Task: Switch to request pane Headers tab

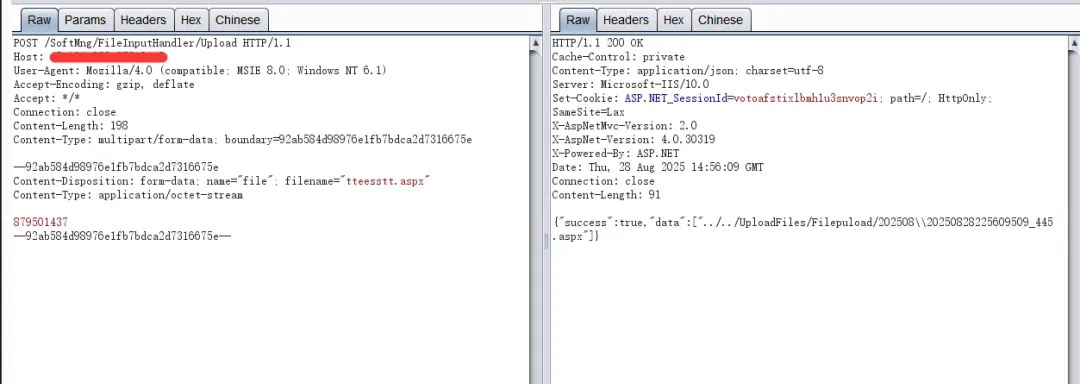Action: point(143,20)
